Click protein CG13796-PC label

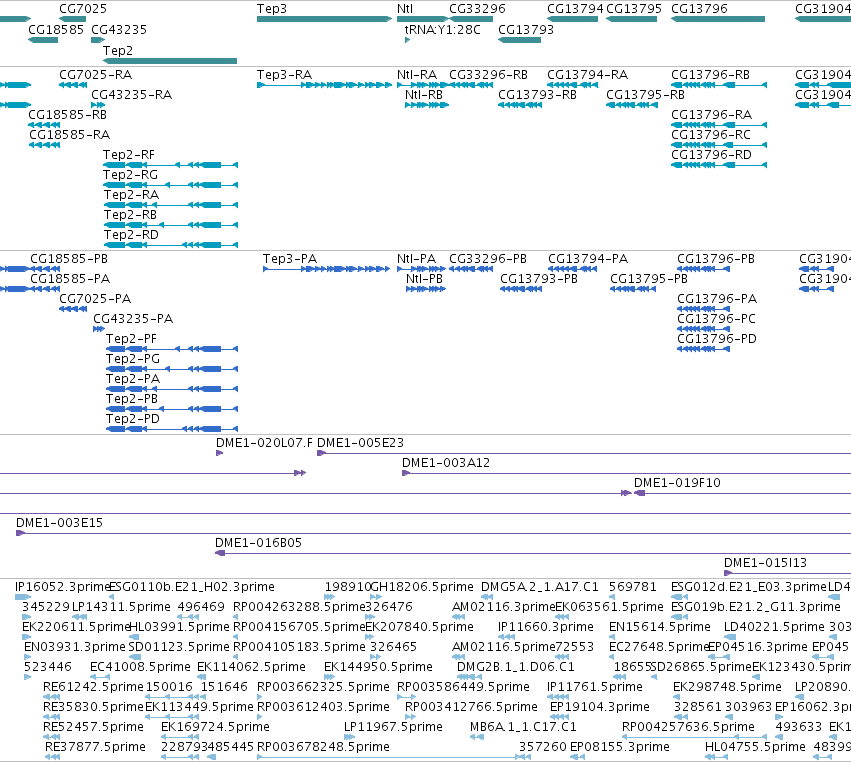(716, 319)
